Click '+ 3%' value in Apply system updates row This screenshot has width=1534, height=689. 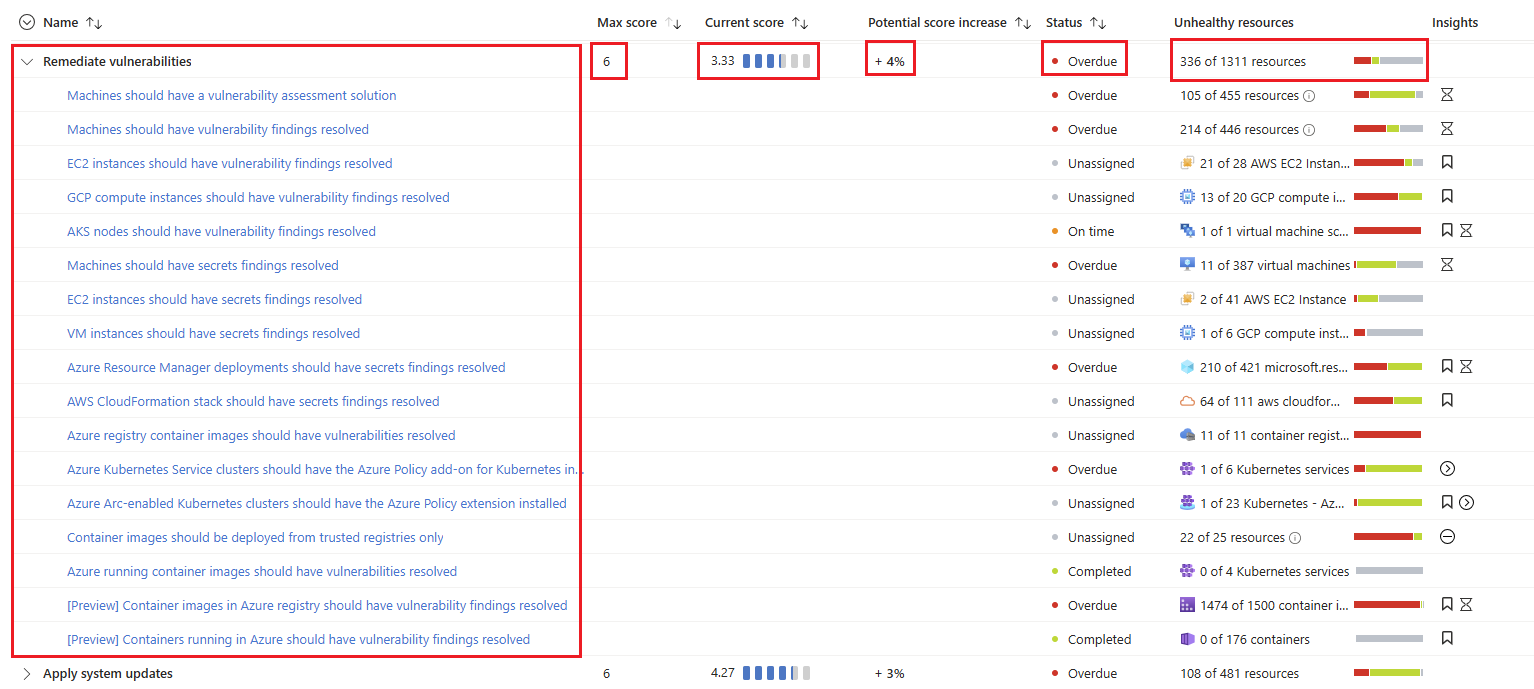889,673
